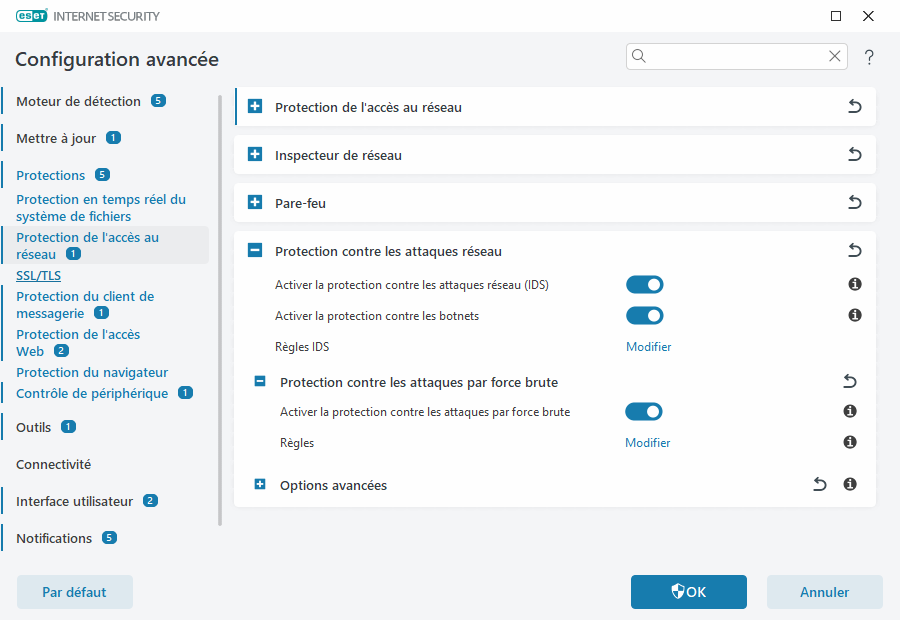900x620 pixels.
Task: Click the Par défaut button
Action: (x=74, y=591)
